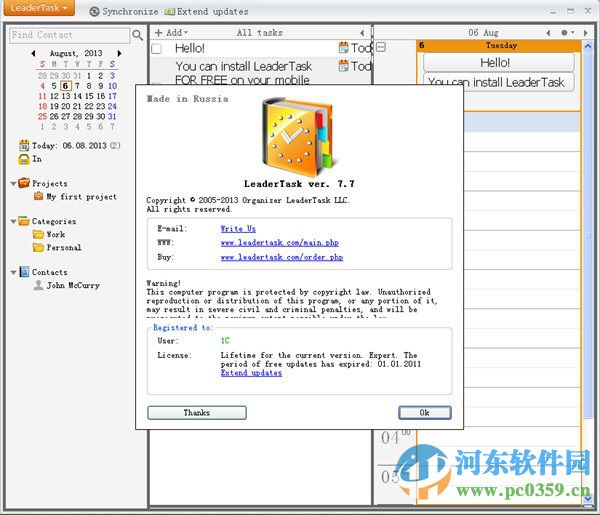This screenshot has width=600, height=515.
Task: Click the Categories folder icon
Action: click(x=24, y=221)
